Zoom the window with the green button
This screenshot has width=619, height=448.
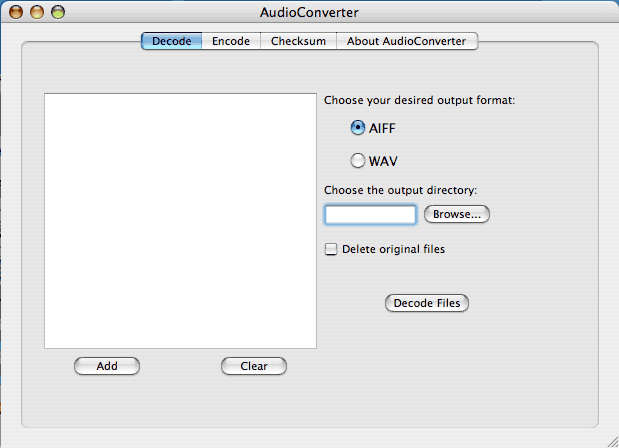(58, 12)
